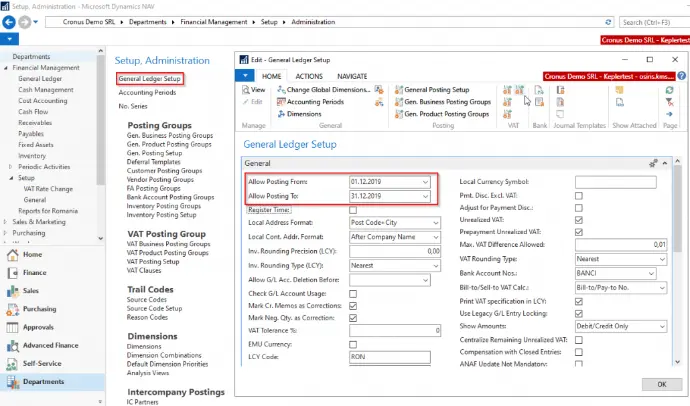Click the back navigation arrow button
This screenshot has height=406, width=690.
(9, 22)
